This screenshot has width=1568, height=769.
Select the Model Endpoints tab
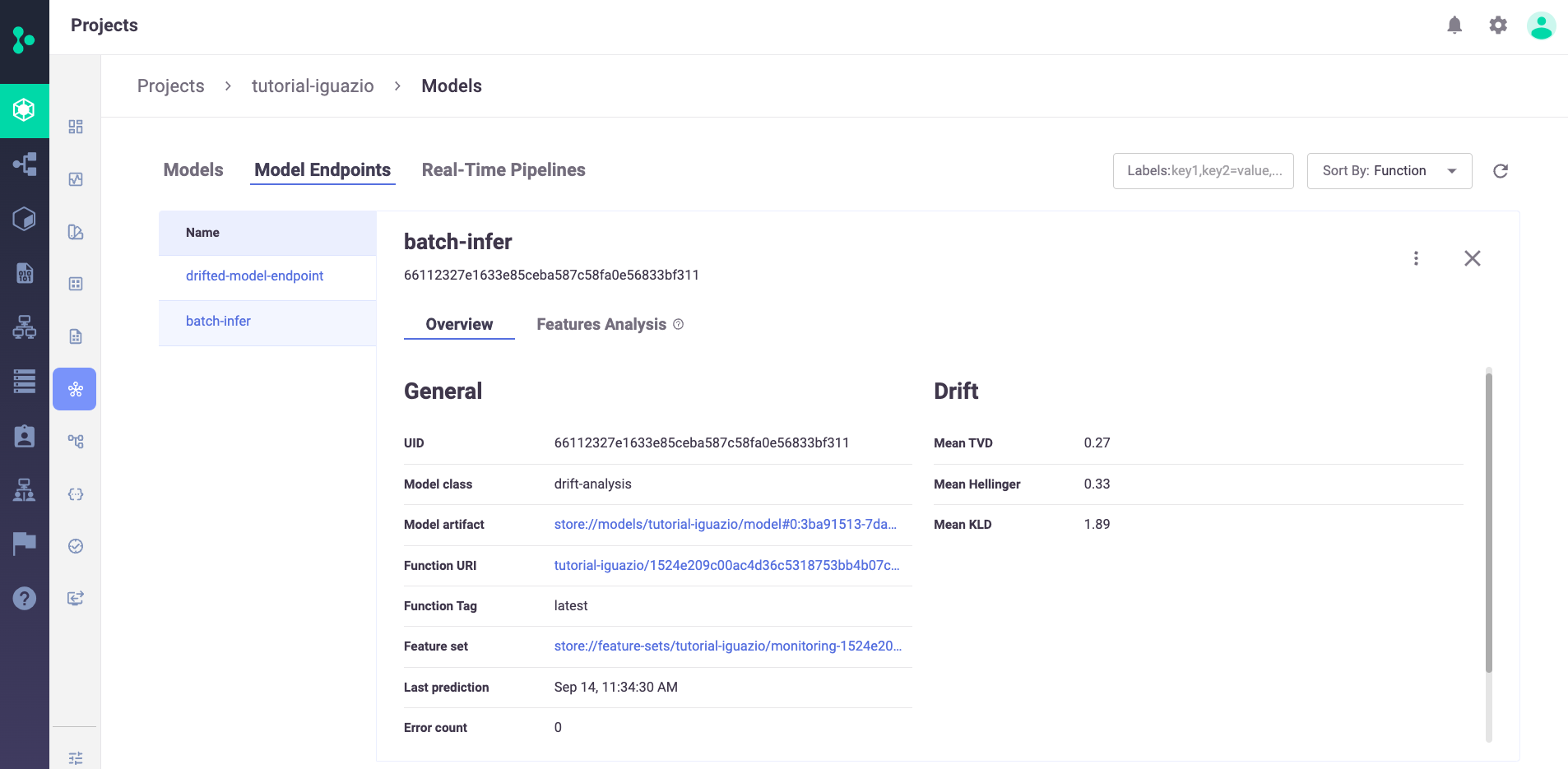322,170
